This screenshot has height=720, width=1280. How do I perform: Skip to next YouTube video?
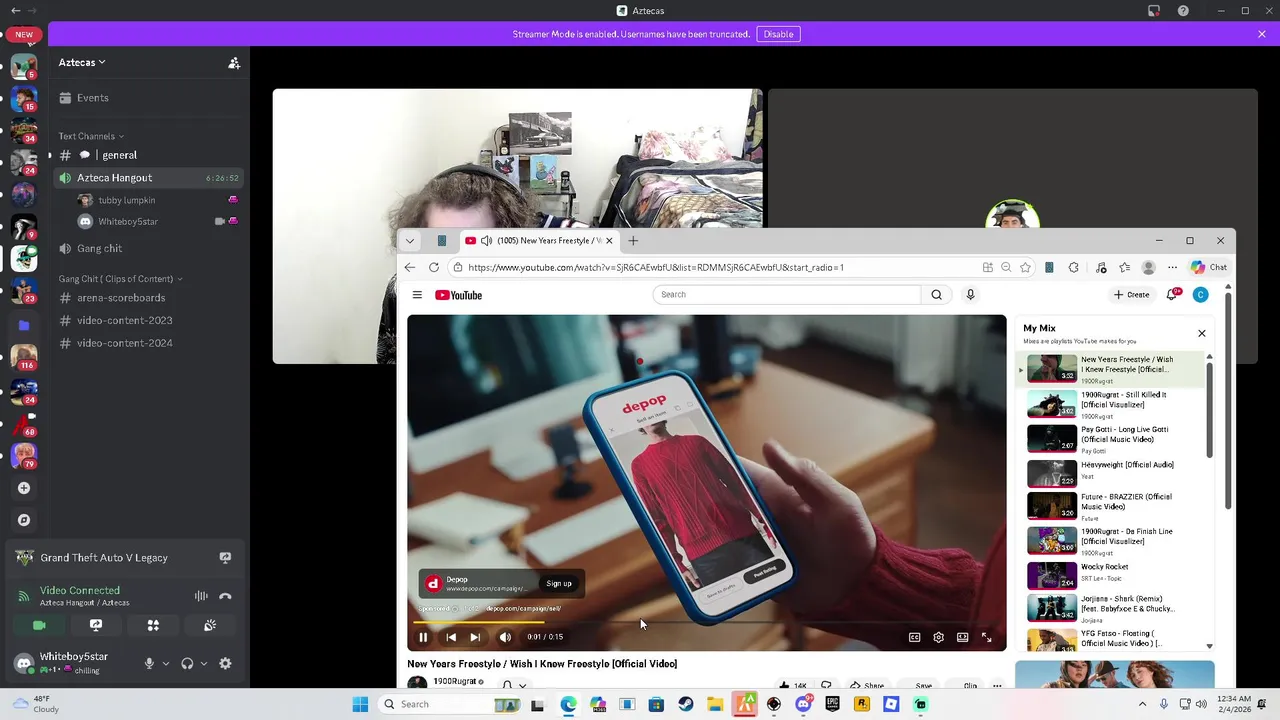(475, 637)
